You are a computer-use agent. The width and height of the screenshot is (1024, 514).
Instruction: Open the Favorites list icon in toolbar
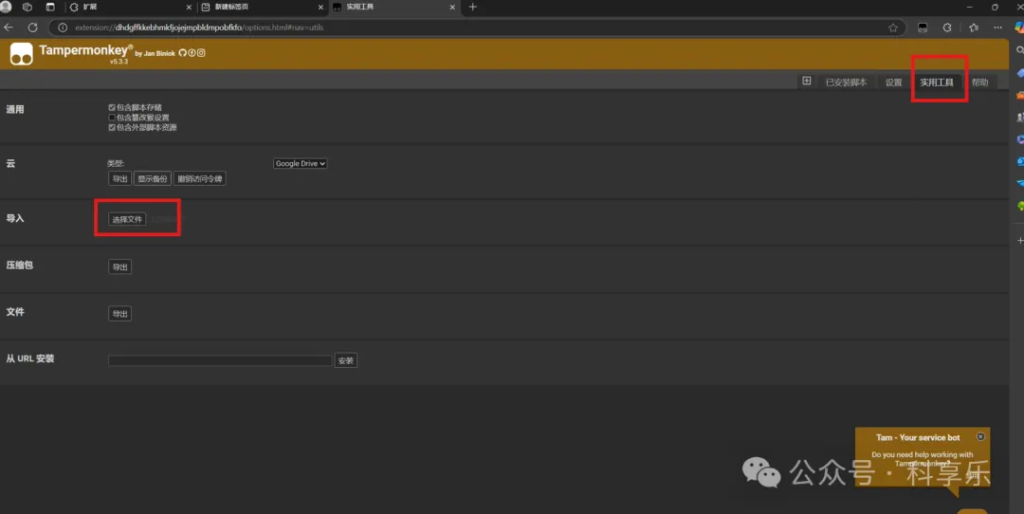(974, 27)
